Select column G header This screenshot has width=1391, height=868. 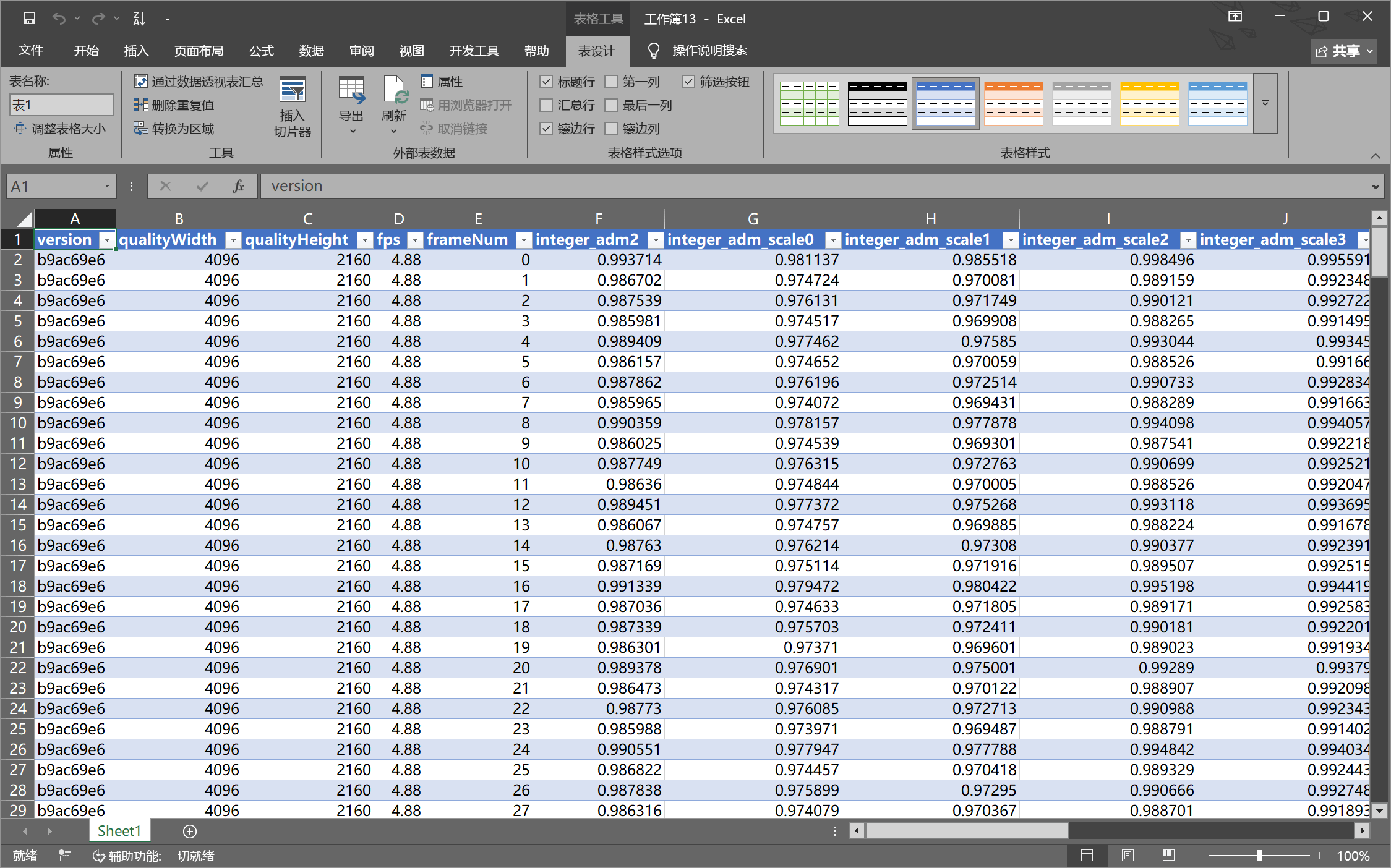coord(753,219)
